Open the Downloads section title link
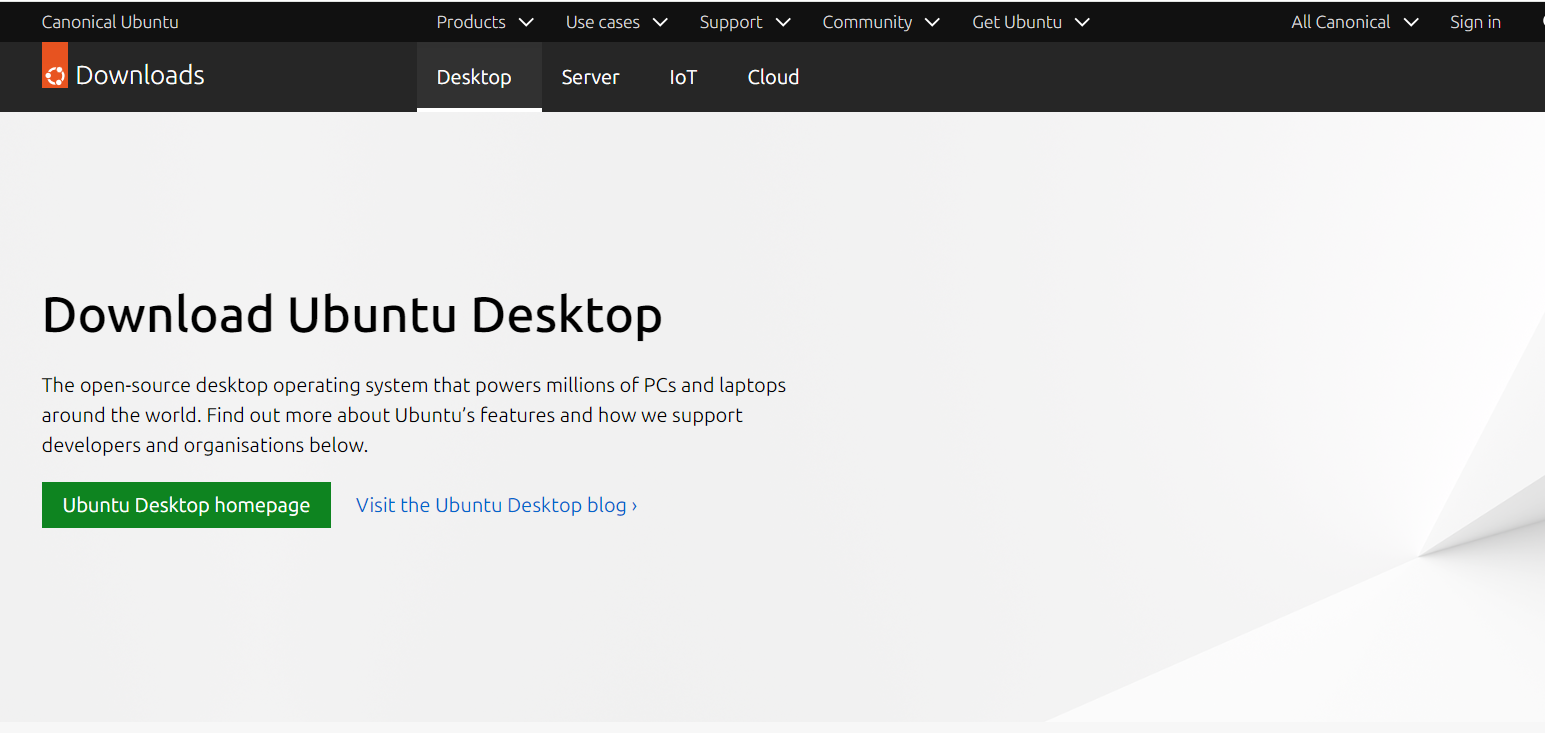This screenshot has height=733, width=1545. point(140,75)
